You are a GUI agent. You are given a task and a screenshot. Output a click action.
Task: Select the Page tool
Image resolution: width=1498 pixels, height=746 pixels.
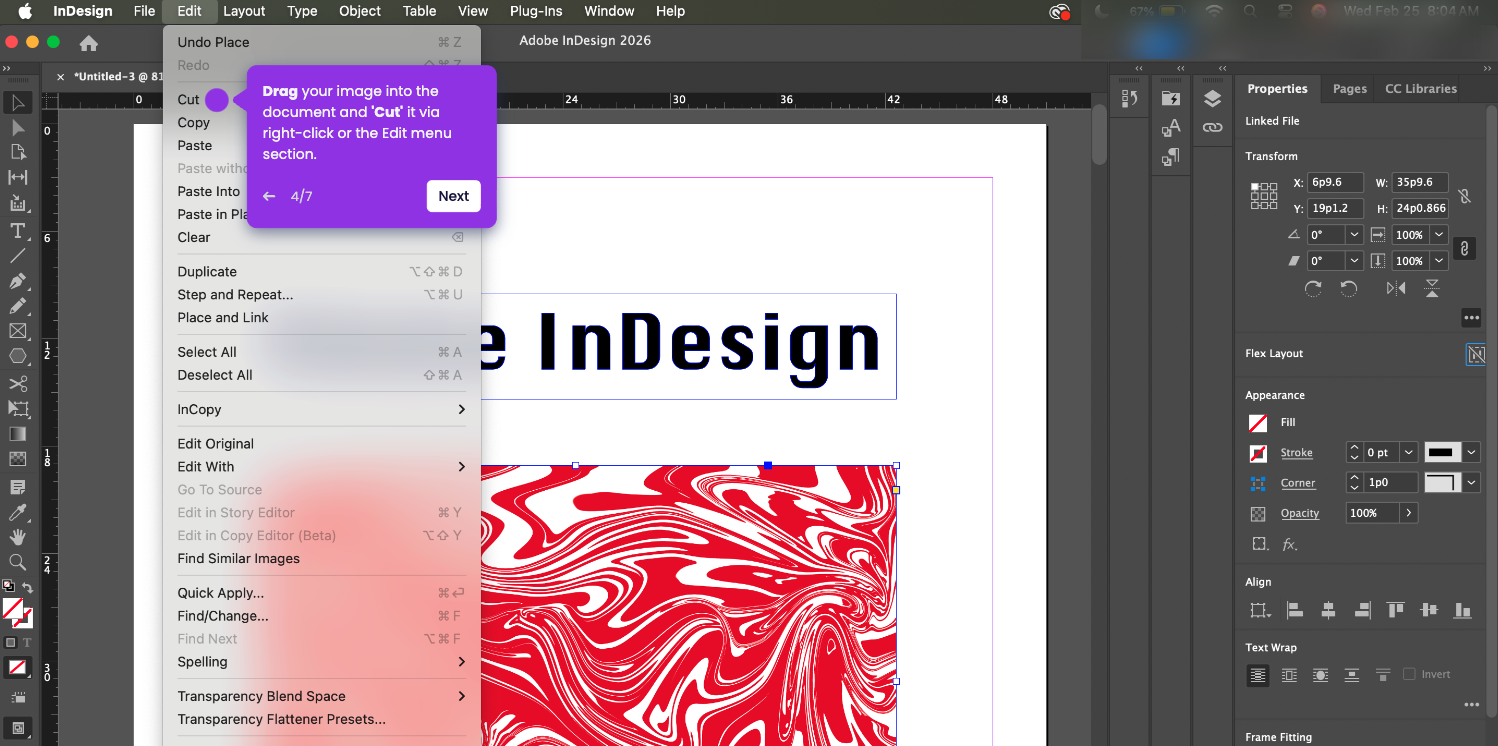click(x=18, y=152)
